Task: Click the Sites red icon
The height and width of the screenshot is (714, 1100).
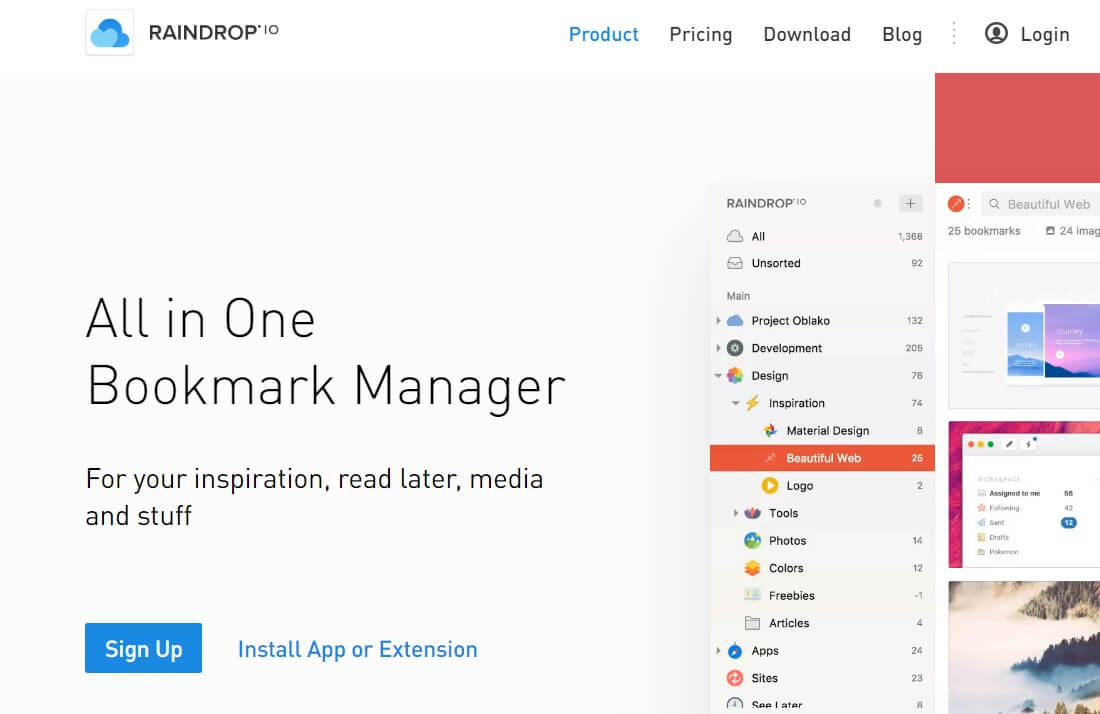Action: (x=735, y=678)
